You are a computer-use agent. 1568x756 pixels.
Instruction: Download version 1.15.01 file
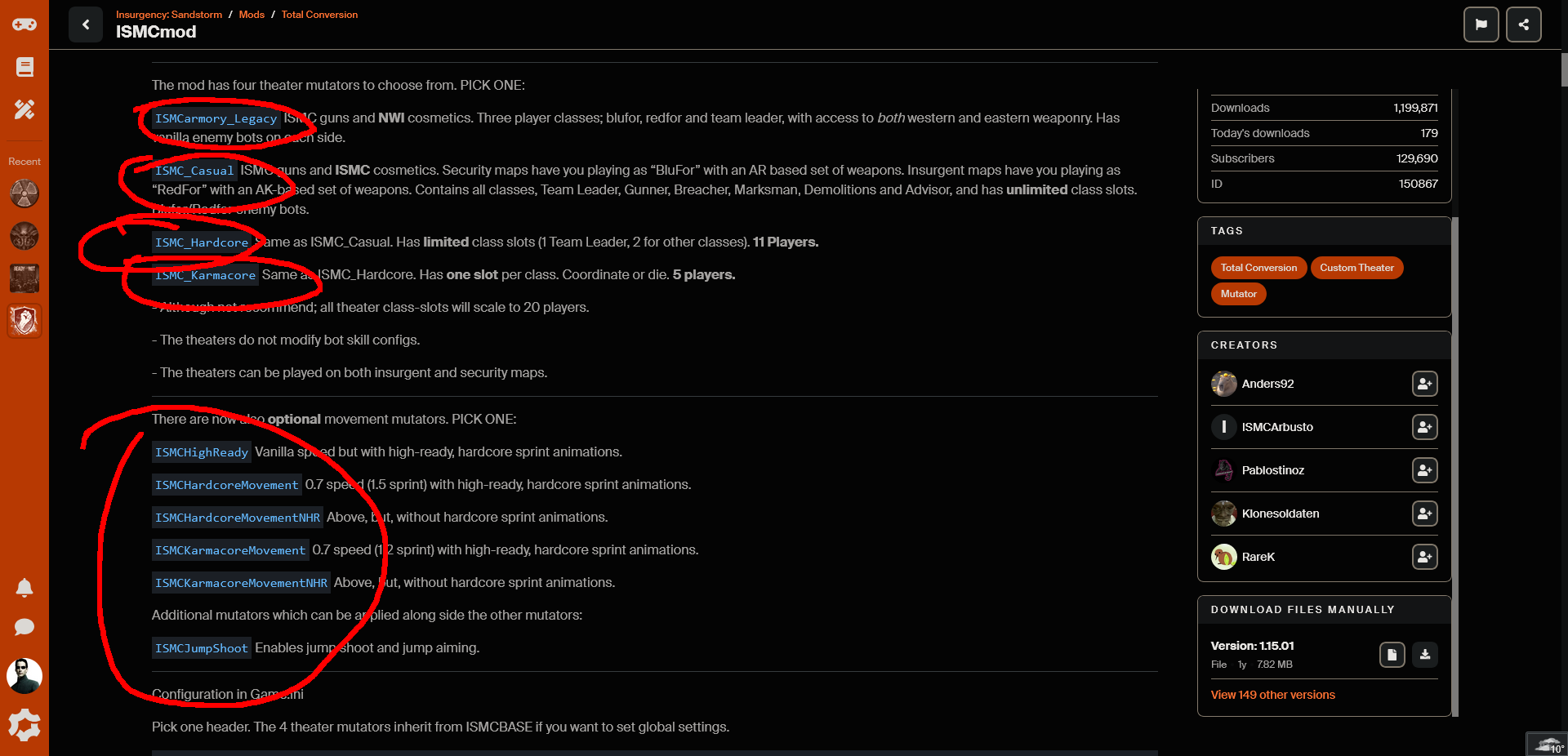click(x=1424, y=655)
